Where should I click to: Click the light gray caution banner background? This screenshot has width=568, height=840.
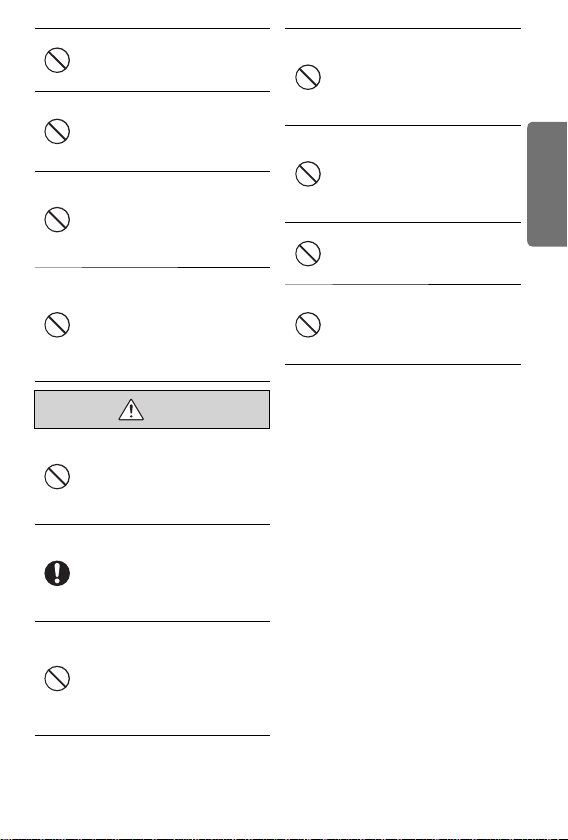(152, 409)
